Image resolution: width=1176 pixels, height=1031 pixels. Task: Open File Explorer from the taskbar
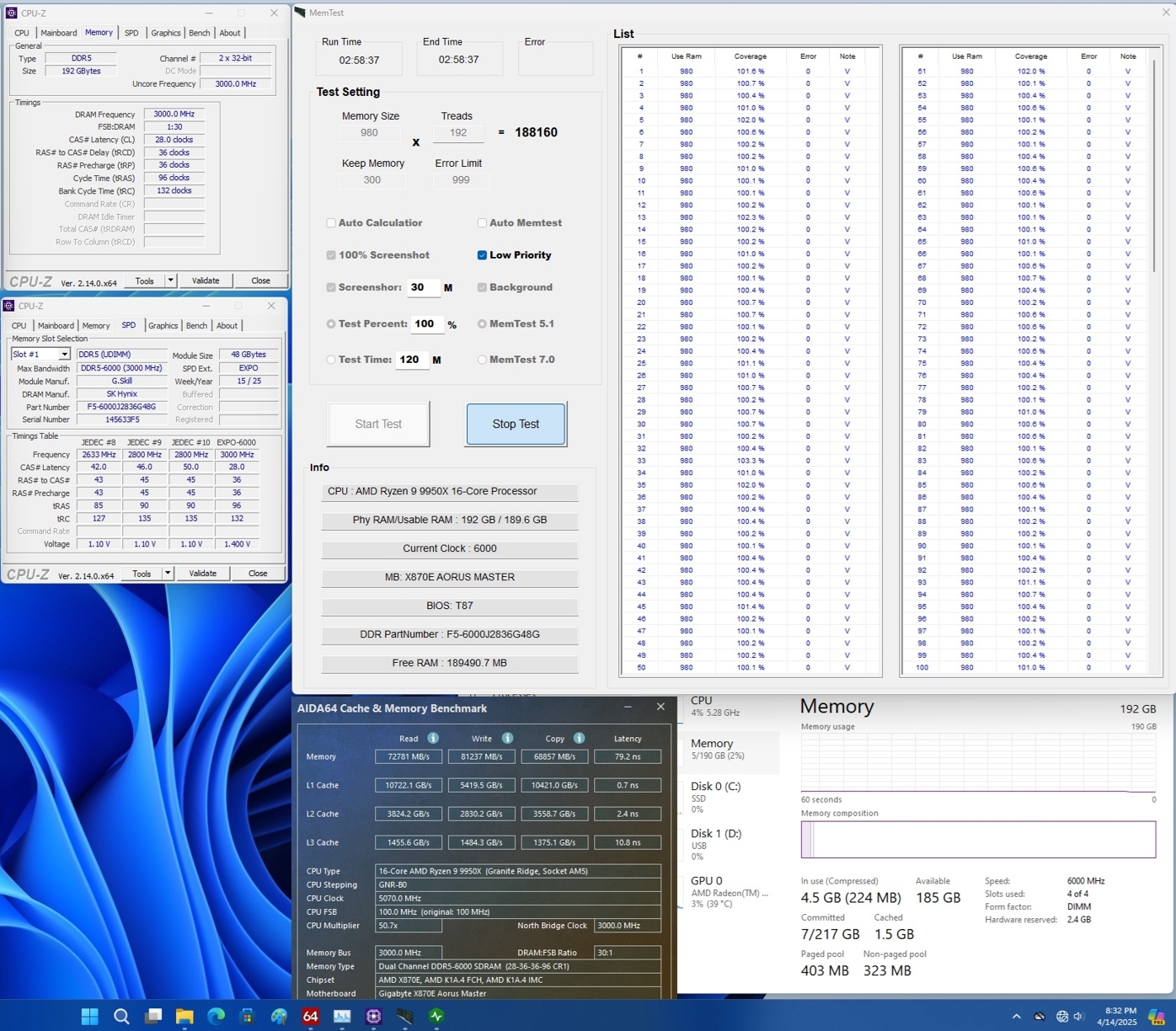coord(184,1016)
